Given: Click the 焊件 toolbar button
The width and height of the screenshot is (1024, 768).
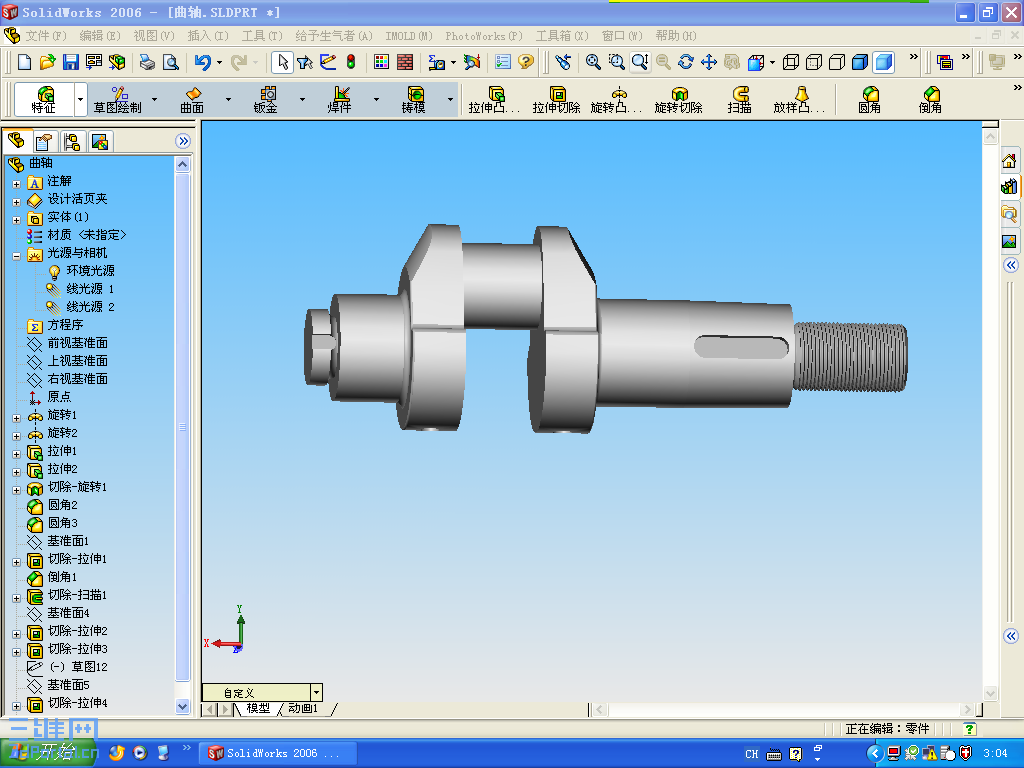Looking at the screenshot, I should [340, 99].
